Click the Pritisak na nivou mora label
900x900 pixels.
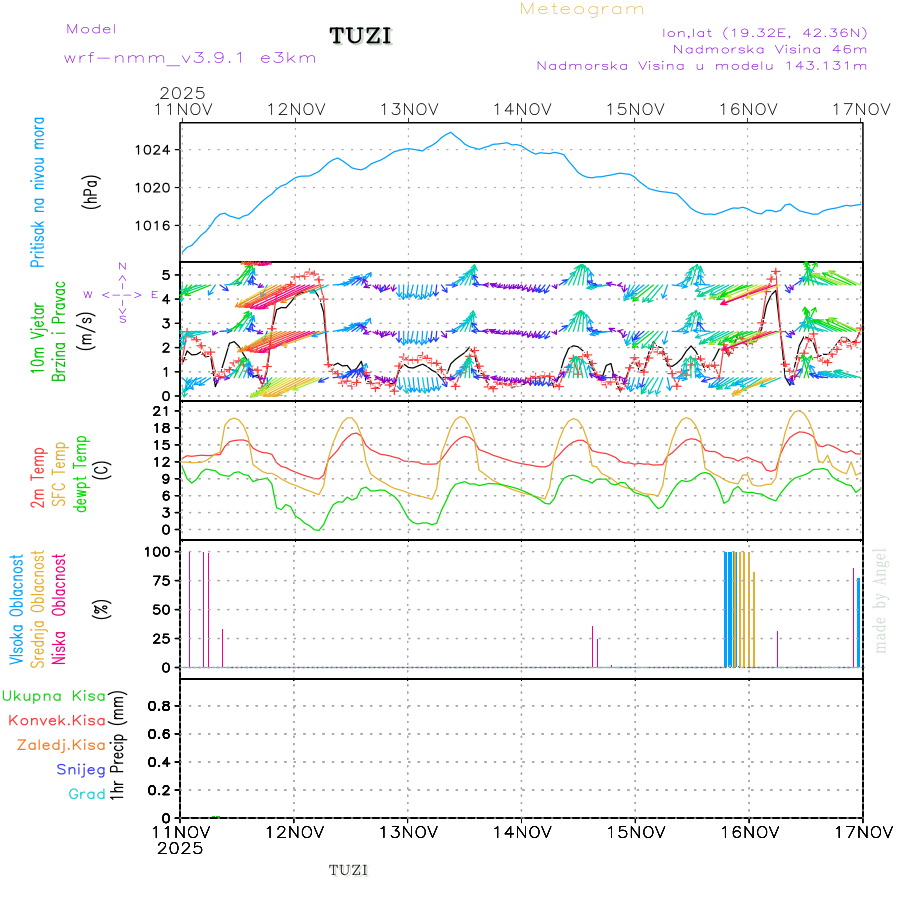tap(39, 192)
